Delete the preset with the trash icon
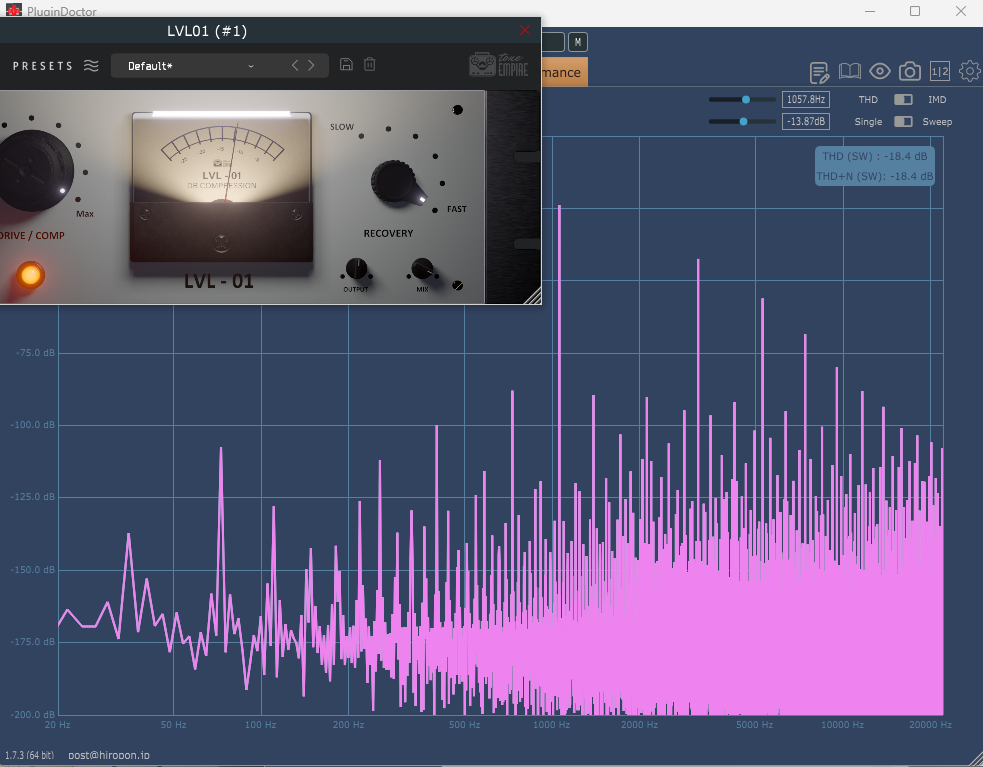The image size is (983, 767). point(370,64)
